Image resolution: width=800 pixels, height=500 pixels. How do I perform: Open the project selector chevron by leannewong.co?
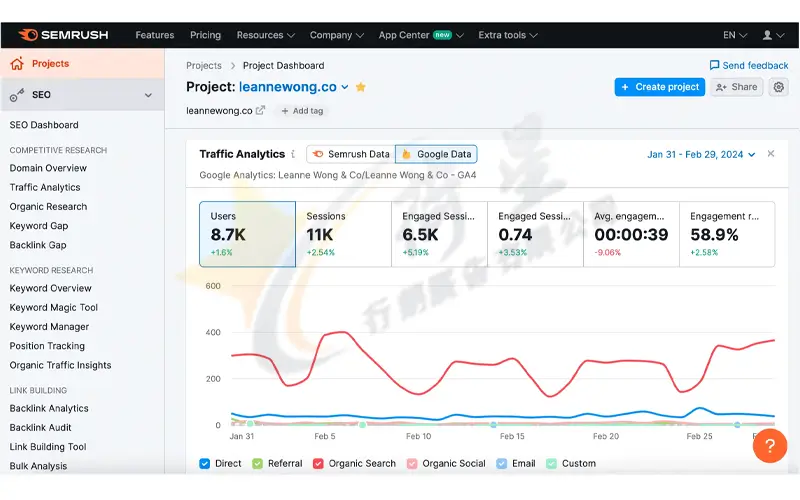[x=345, y=87]
